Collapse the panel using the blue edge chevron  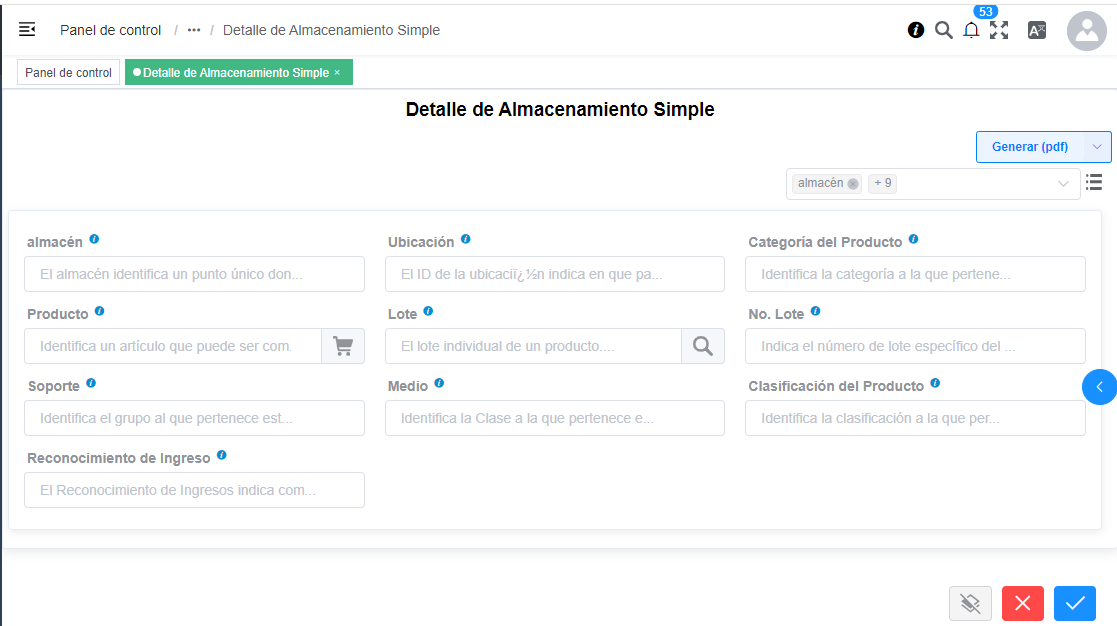[1099, 386]
